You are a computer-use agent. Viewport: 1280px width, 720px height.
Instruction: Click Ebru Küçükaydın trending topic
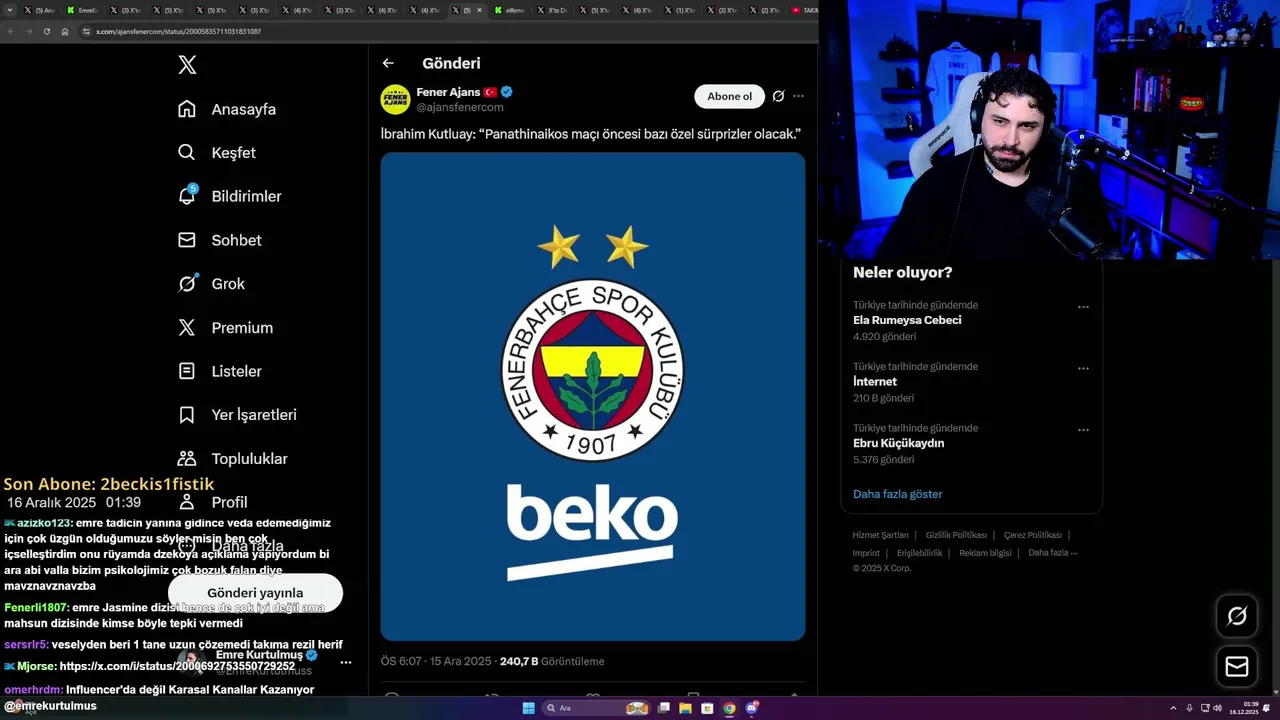pos(898,443)
